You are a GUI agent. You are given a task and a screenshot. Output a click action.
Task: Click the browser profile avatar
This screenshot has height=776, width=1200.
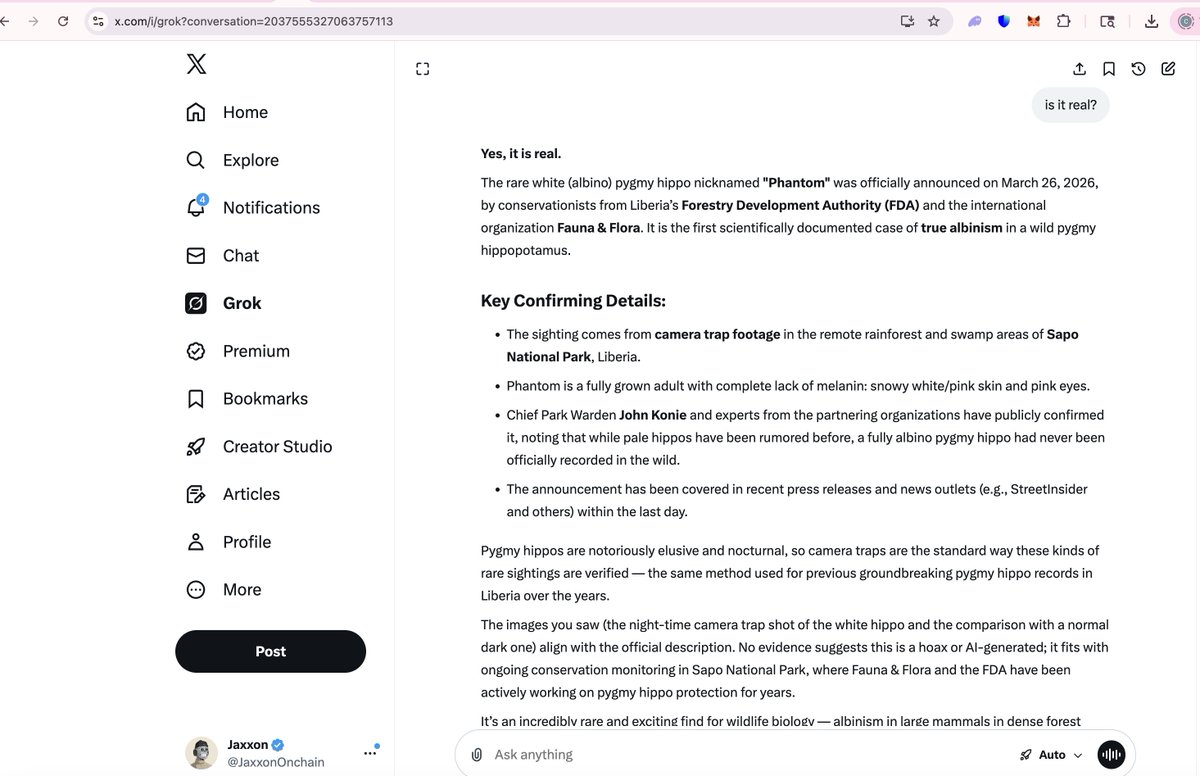point(1185,21)
